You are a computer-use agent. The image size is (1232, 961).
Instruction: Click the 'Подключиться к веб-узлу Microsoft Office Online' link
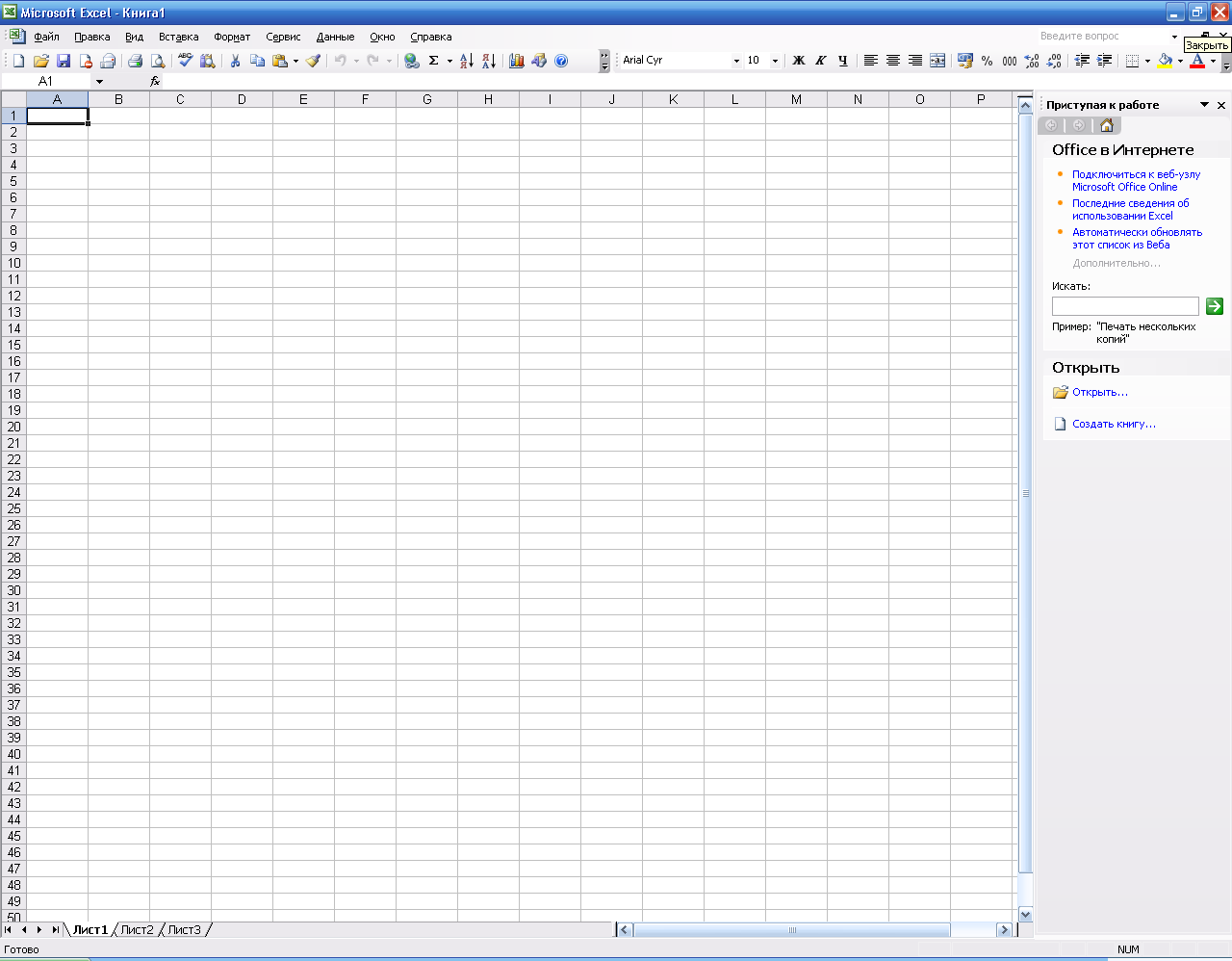pyautogui.click(x=1137, y=181)
